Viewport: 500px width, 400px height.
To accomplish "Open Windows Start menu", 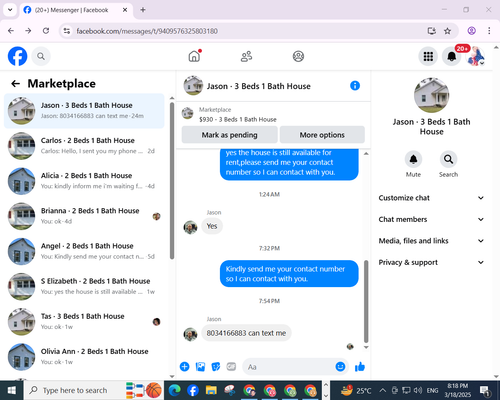I will tap(12, 390).
